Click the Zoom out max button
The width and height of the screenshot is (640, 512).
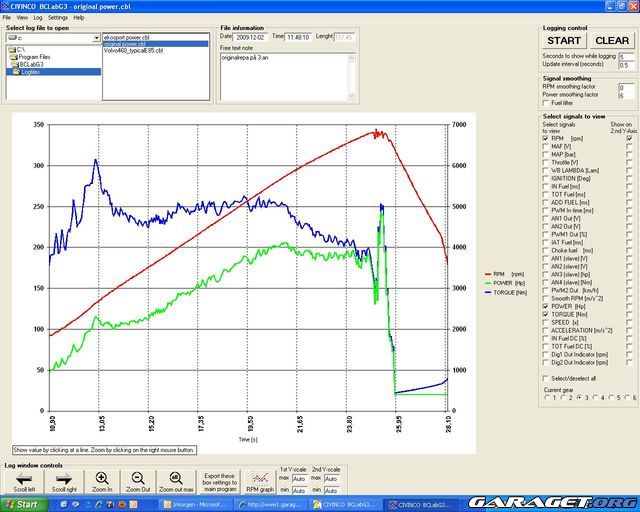(175, 483)
